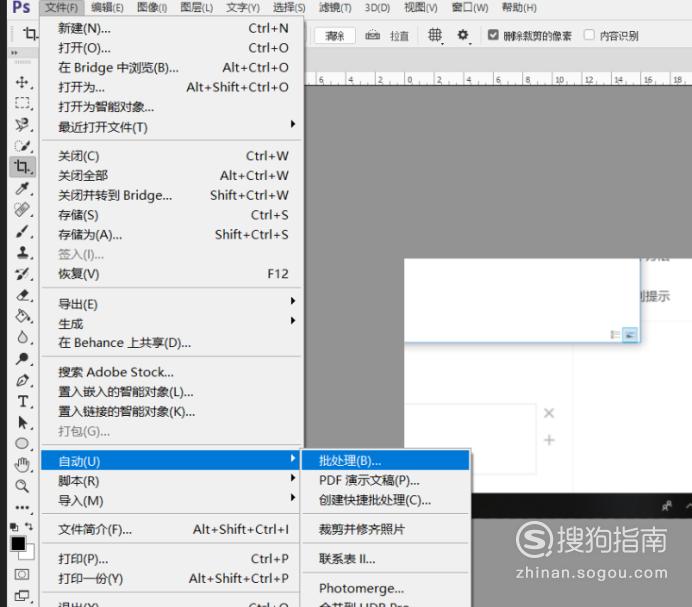Select the Lasso tool
Image resolution: width=692 pixels, height=607 pixels.
22,124
